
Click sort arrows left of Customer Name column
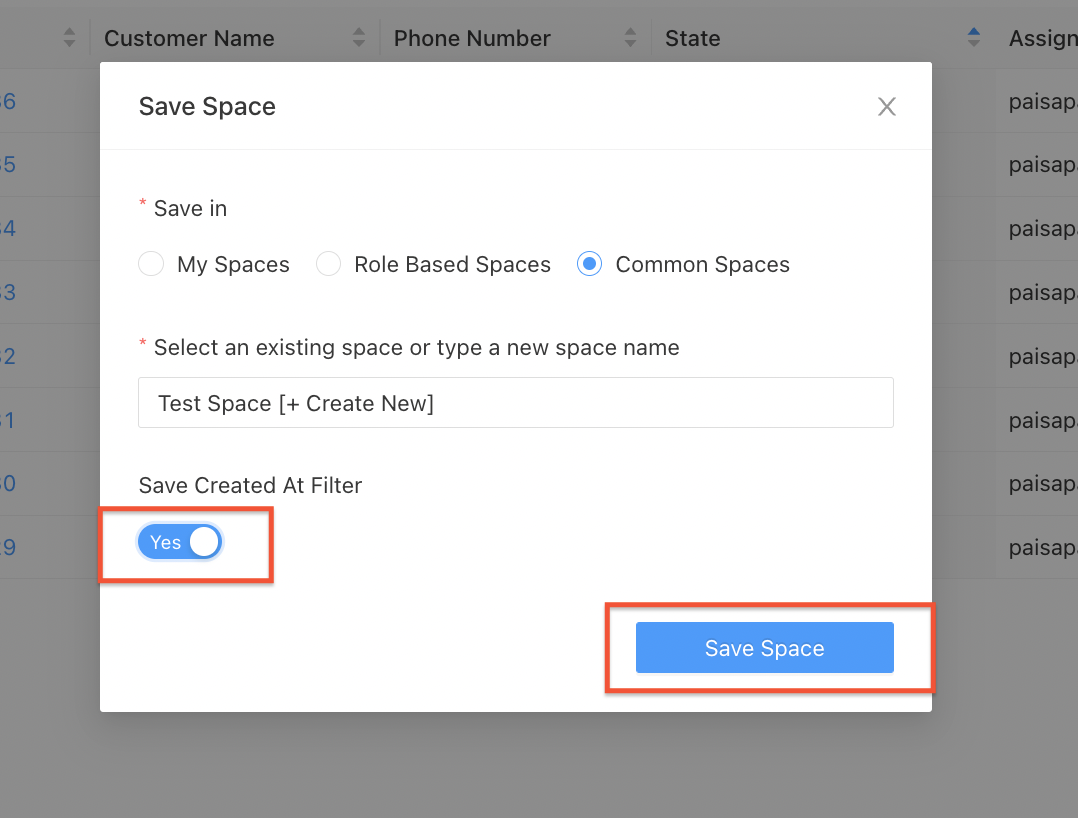69,38
